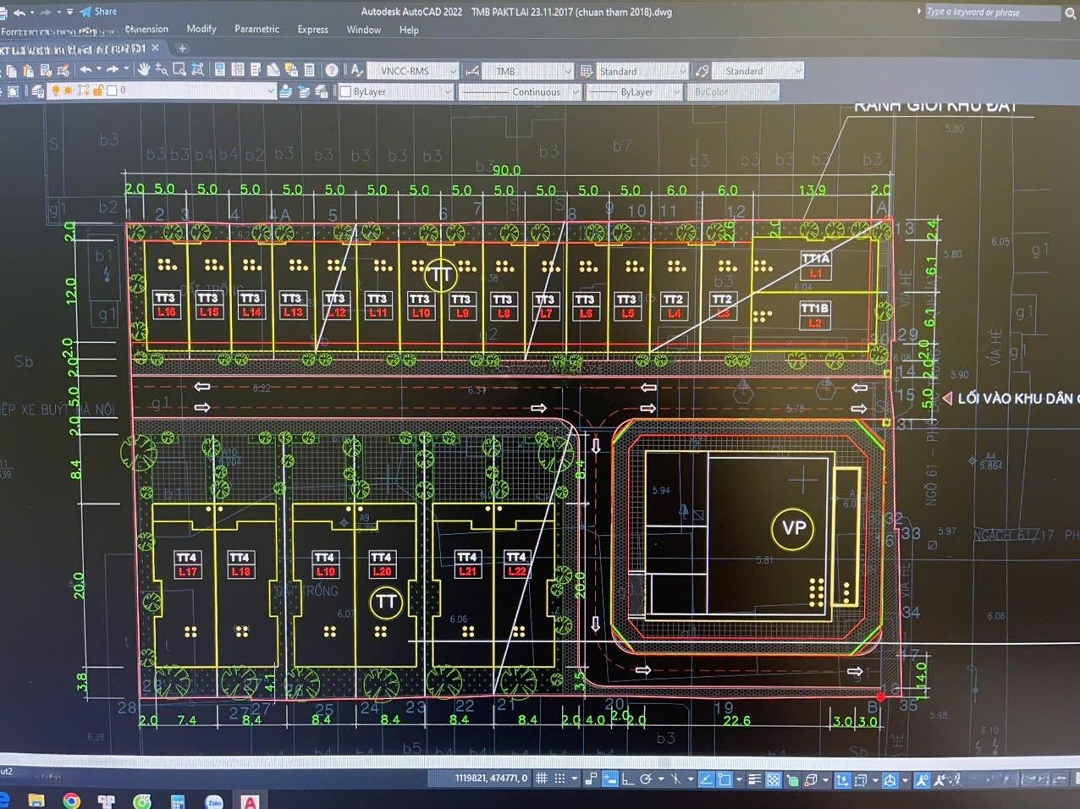1080x809 pixels.
Task: Open Chrome from the Windows taskbar
Action: [x=71, y=801]
